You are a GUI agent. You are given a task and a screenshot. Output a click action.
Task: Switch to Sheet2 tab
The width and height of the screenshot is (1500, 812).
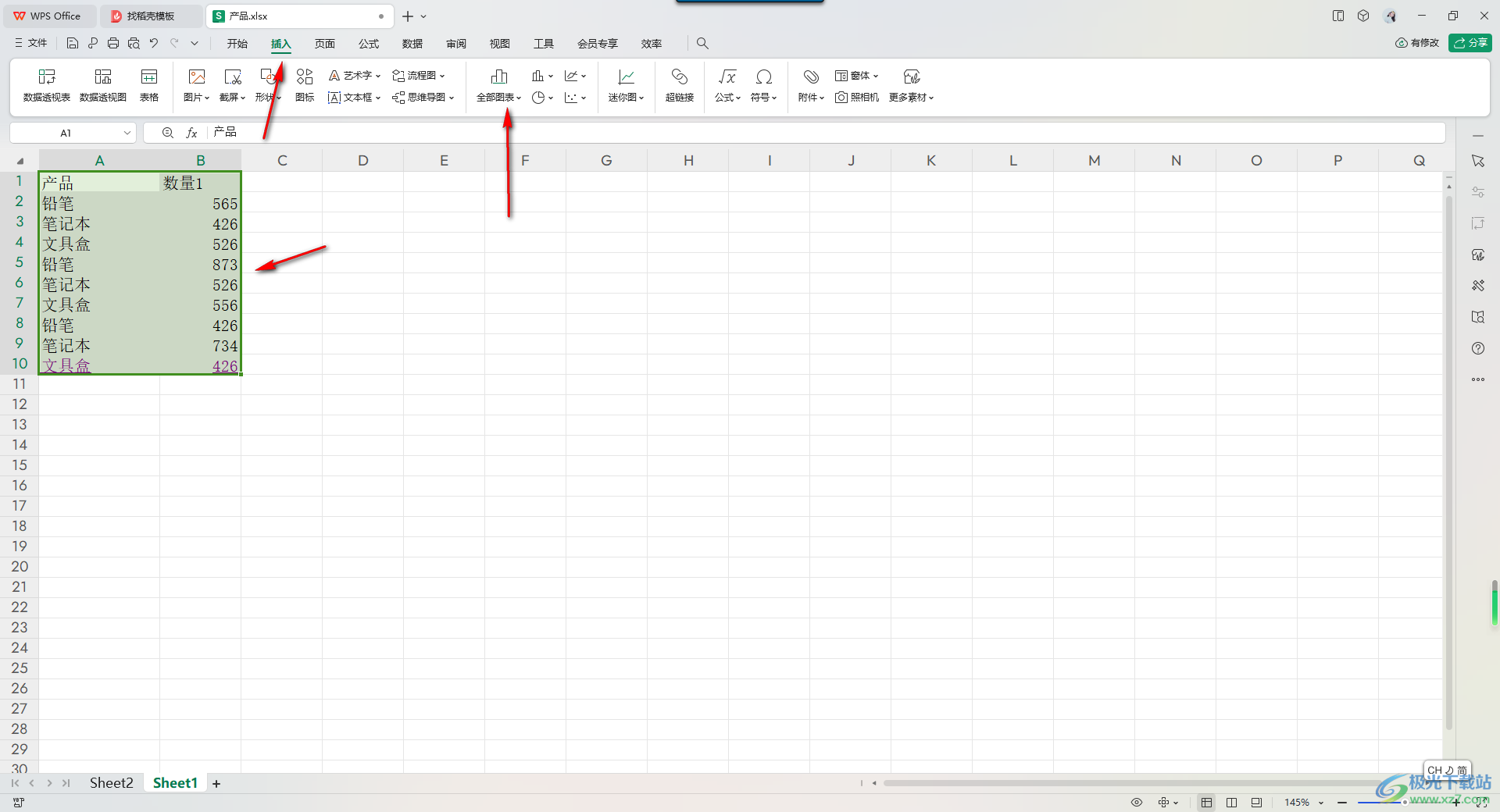pos(111,783)
